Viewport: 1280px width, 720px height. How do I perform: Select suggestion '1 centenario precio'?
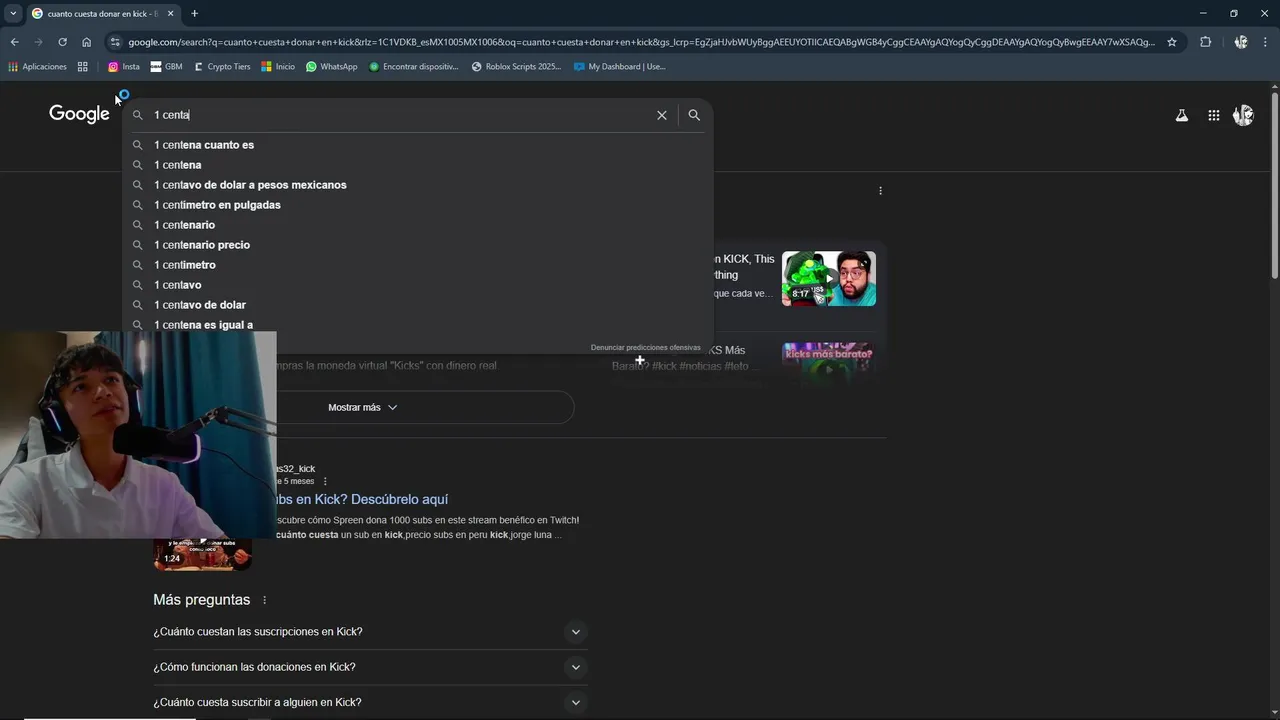coord(418,245)
